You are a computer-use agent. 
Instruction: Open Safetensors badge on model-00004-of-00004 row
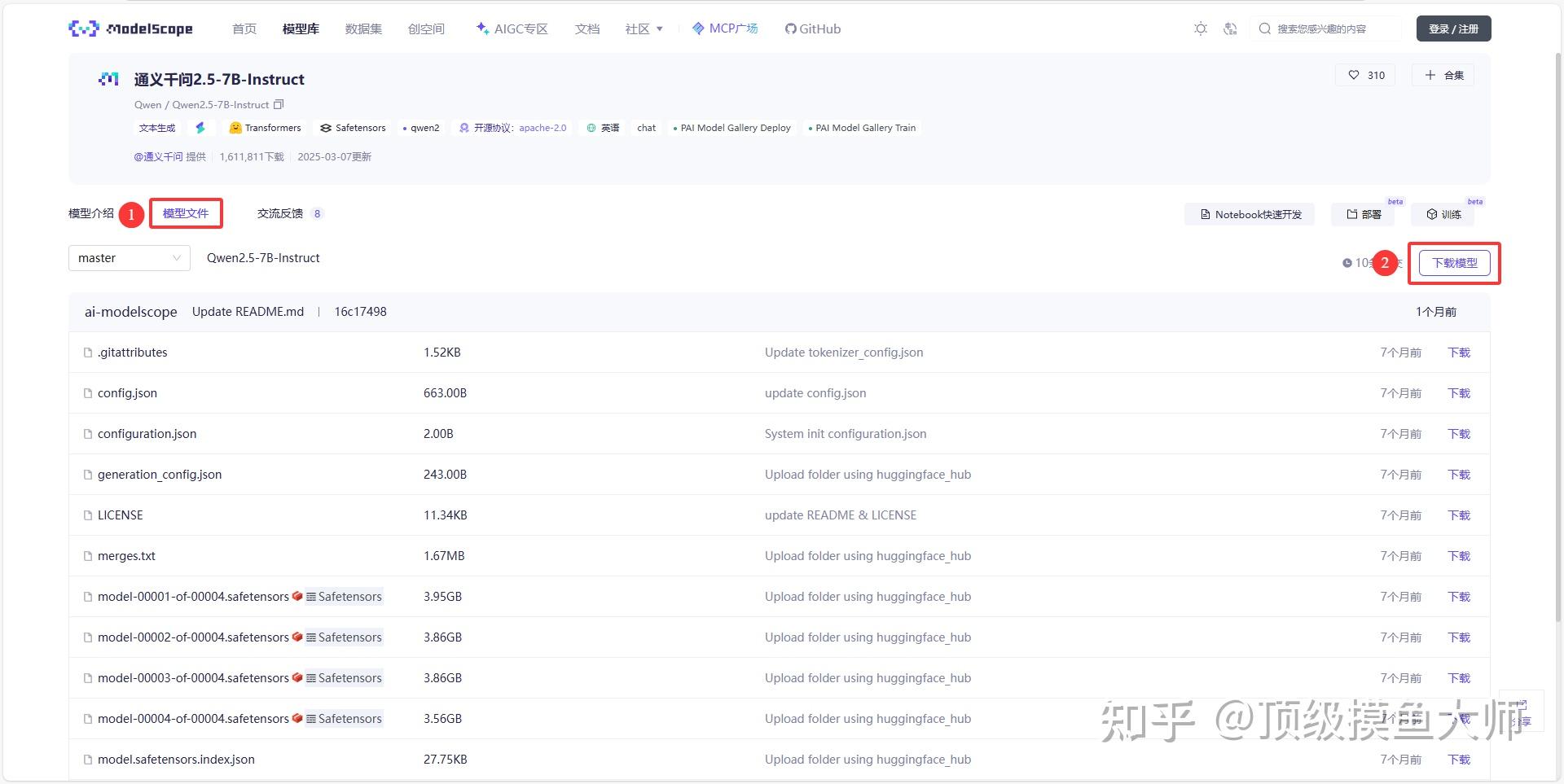point(344,719)
